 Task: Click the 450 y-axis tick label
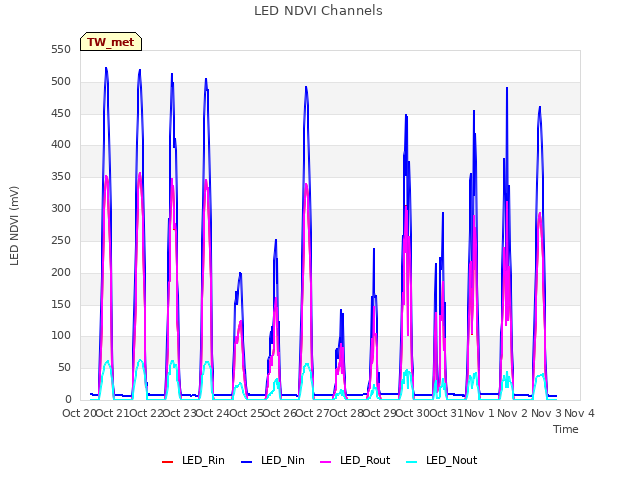[x=61, y=113]
